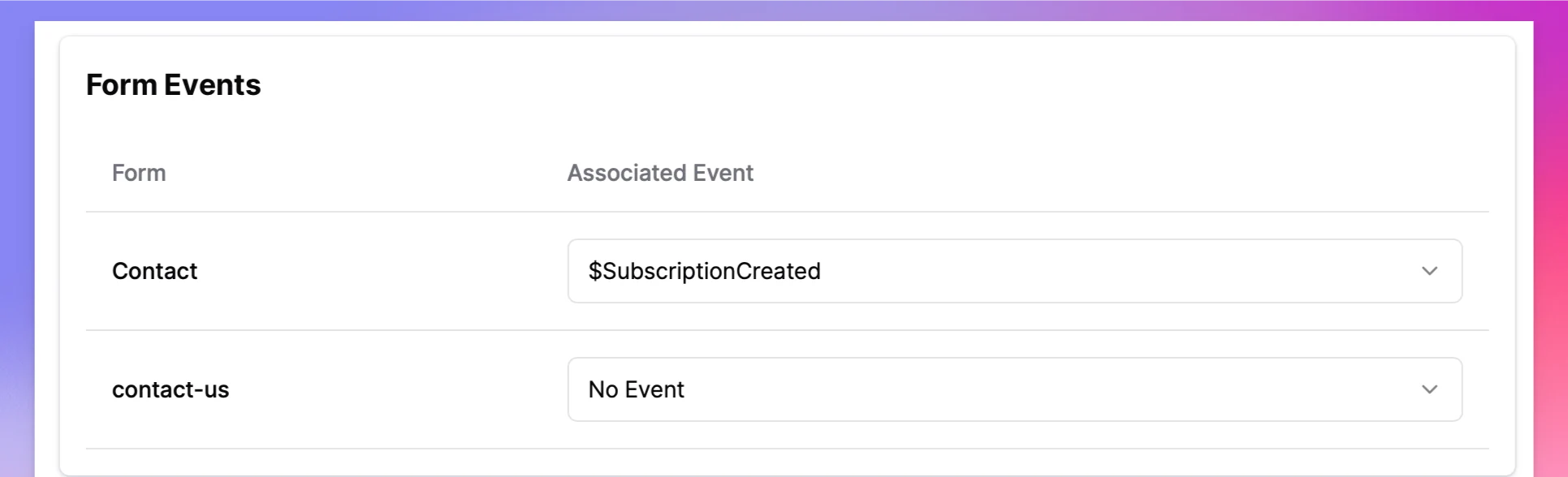Choose an event for the contact-us form
The width and height of the screenshot is (1568, 477).
(1014, 389)
